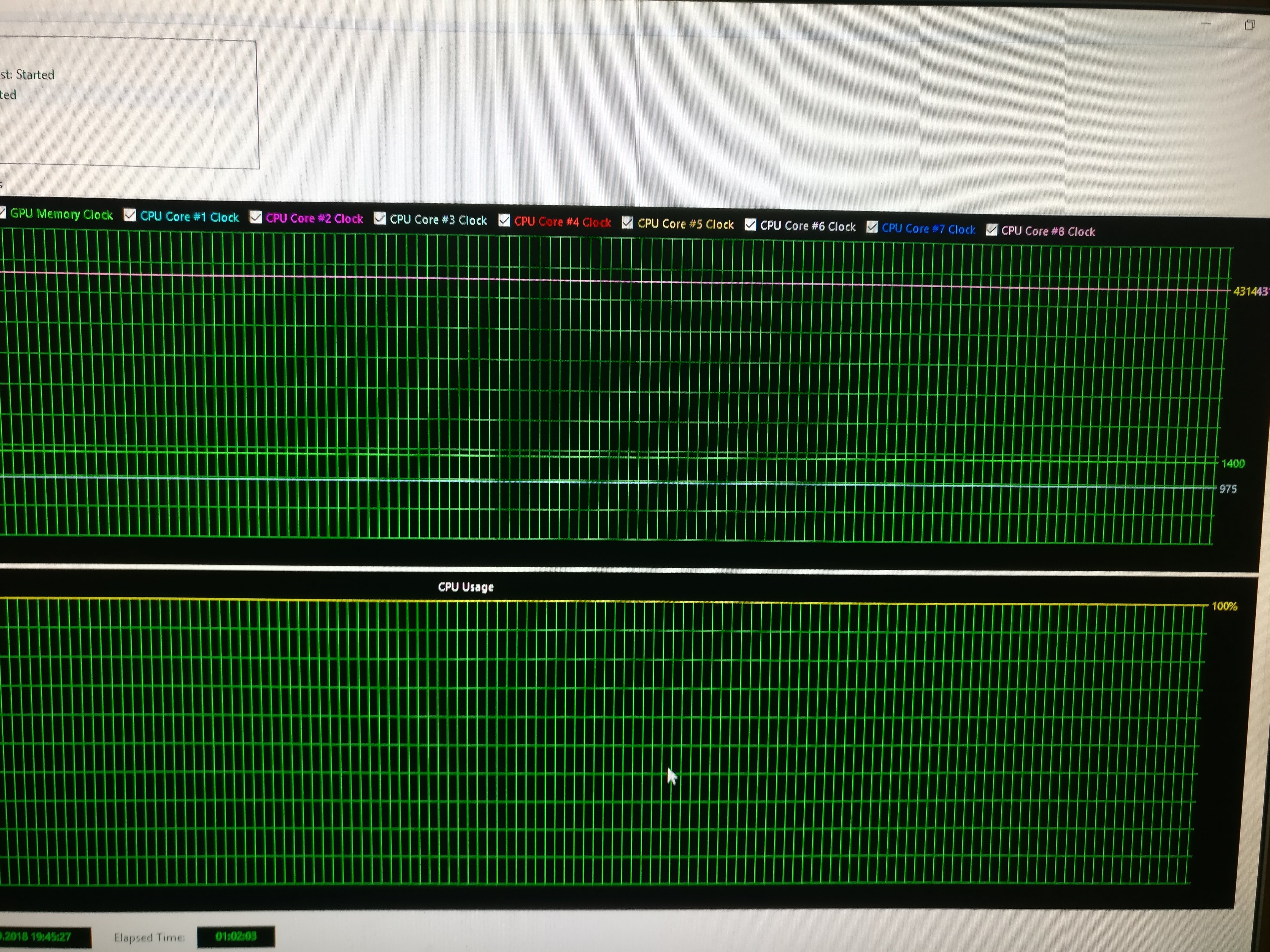Uncheck the CPU Core #7 Clock box
Image resolution: width=1270 pixels, height=952 pixels.
point(872,227)
